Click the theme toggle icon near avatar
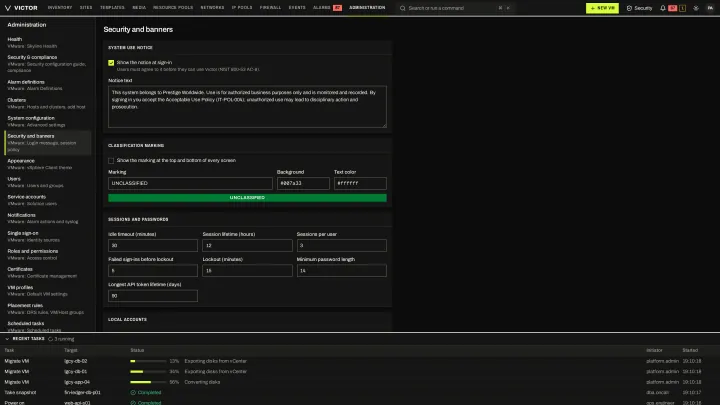 click(x=696, y=8)
